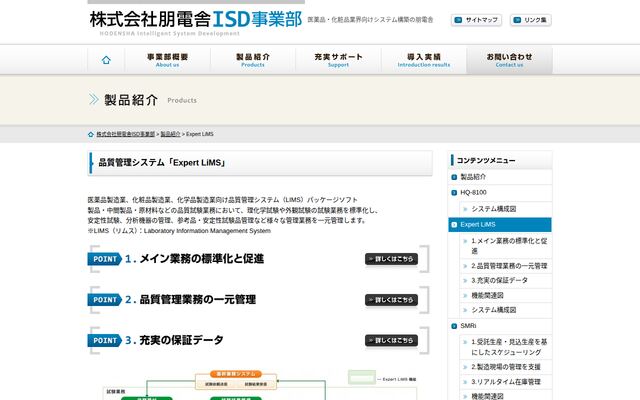Open お問い合わせ Contact us page
The width and height of the screenshot is (640, 400).
[x=509, y=60]
